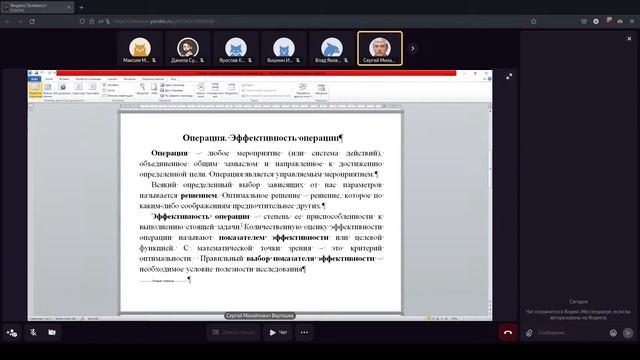The image size is (640, 360).
Task: Click the send message arrow button
Action: point(628,333)
